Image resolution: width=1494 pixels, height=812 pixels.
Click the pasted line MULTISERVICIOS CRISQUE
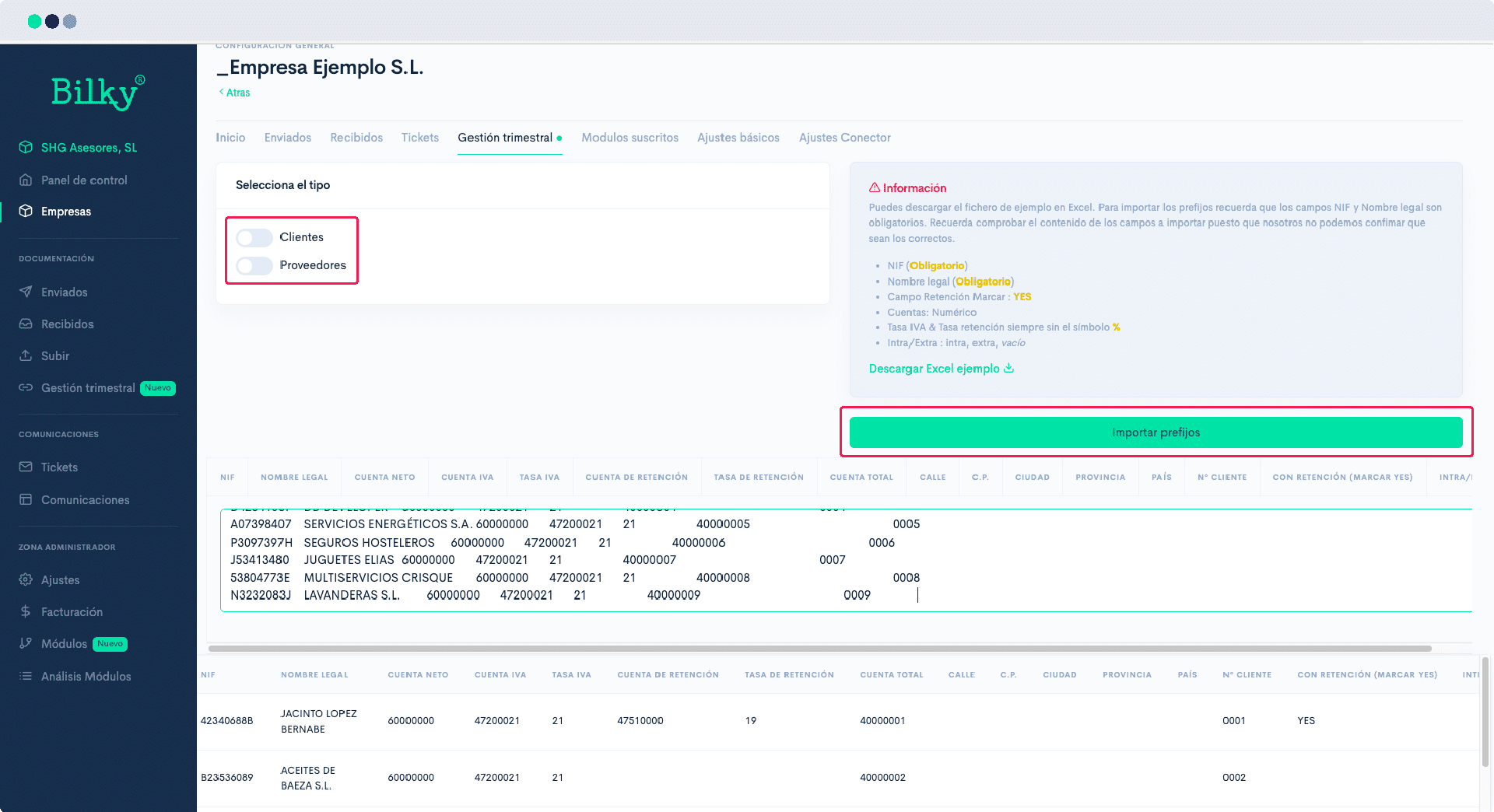point(378,578)
